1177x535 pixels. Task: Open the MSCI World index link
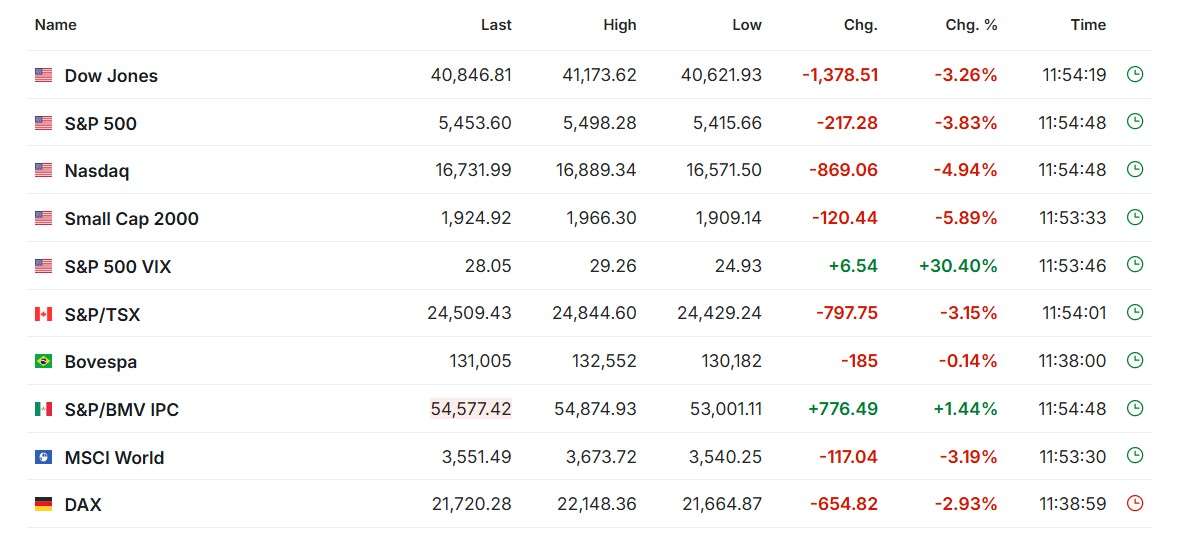(114, 457)
